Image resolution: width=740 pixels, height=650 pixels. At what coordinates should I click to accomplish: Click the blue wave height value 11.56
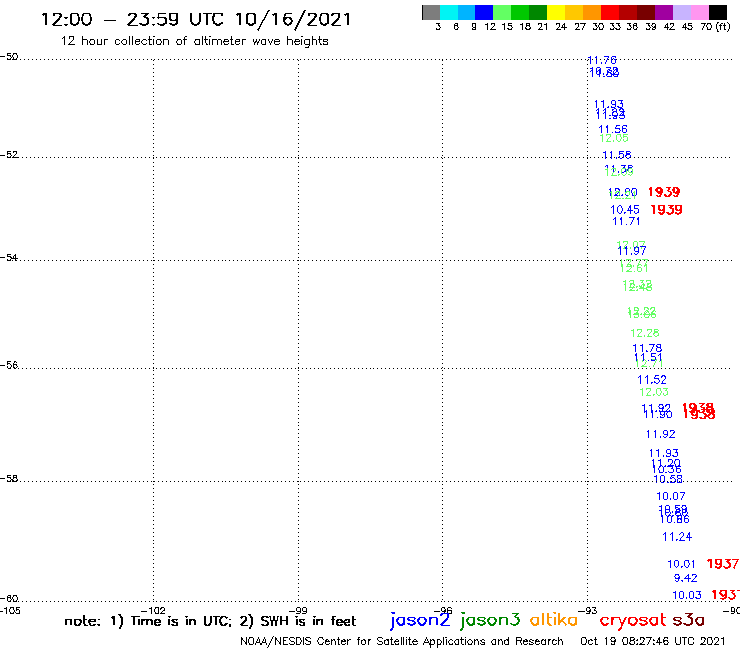(x=613, y=129)
